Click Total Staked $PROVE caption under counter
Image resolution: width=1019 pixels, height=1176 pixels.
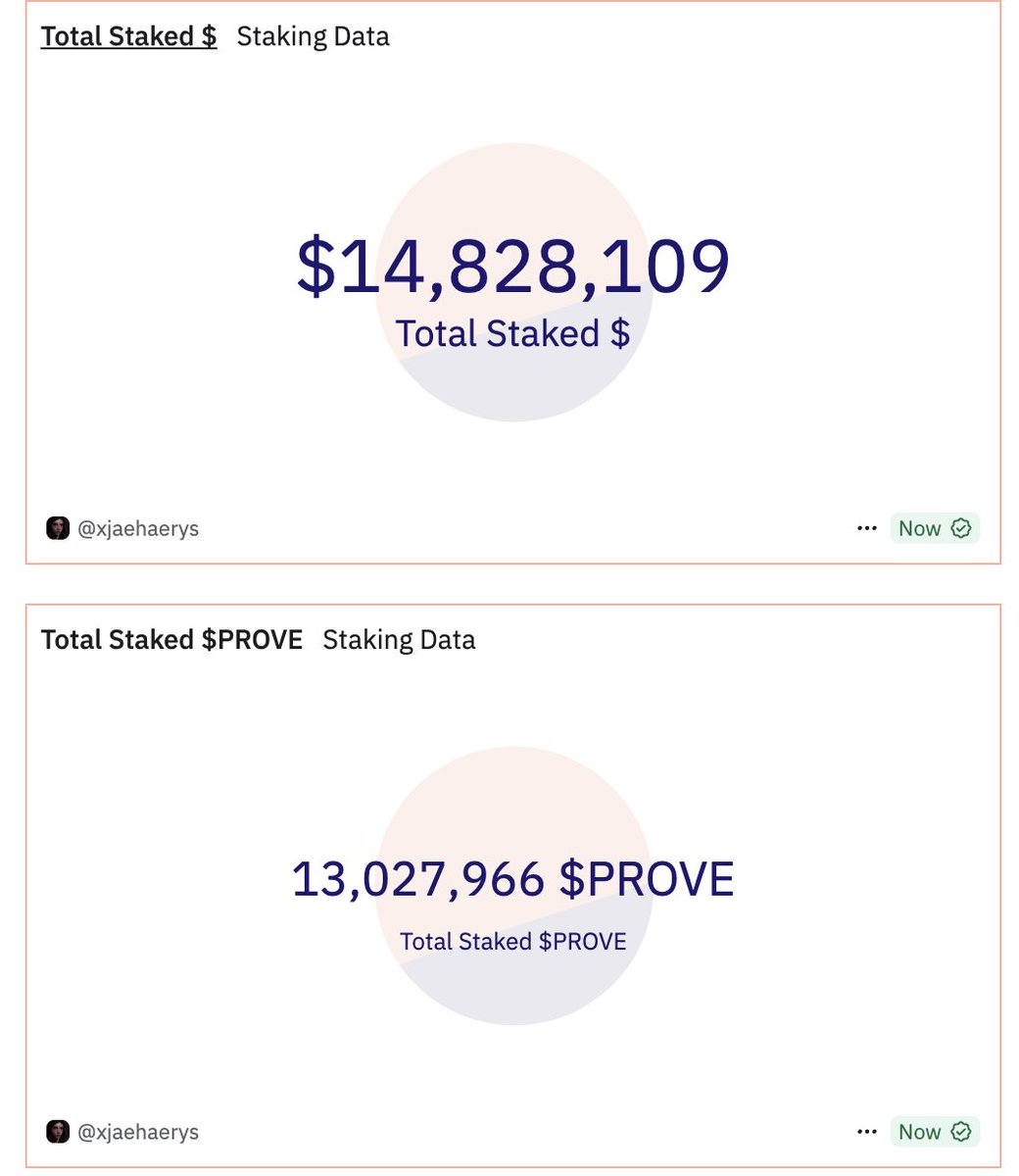click(512, 942)
